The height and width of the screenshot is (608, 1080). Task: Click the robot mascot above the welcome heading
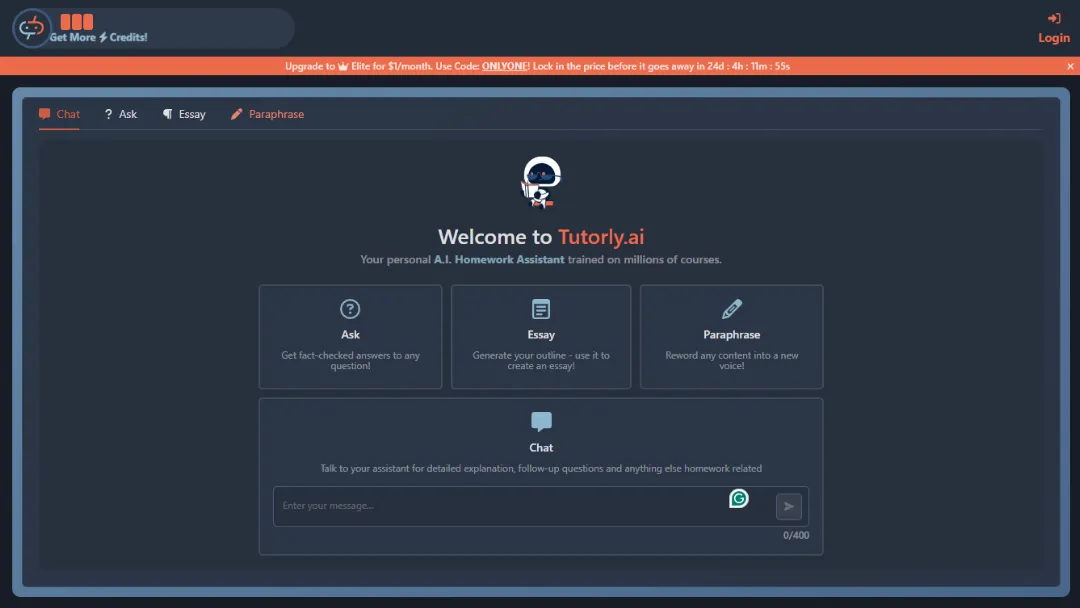[x=541, y=183]
